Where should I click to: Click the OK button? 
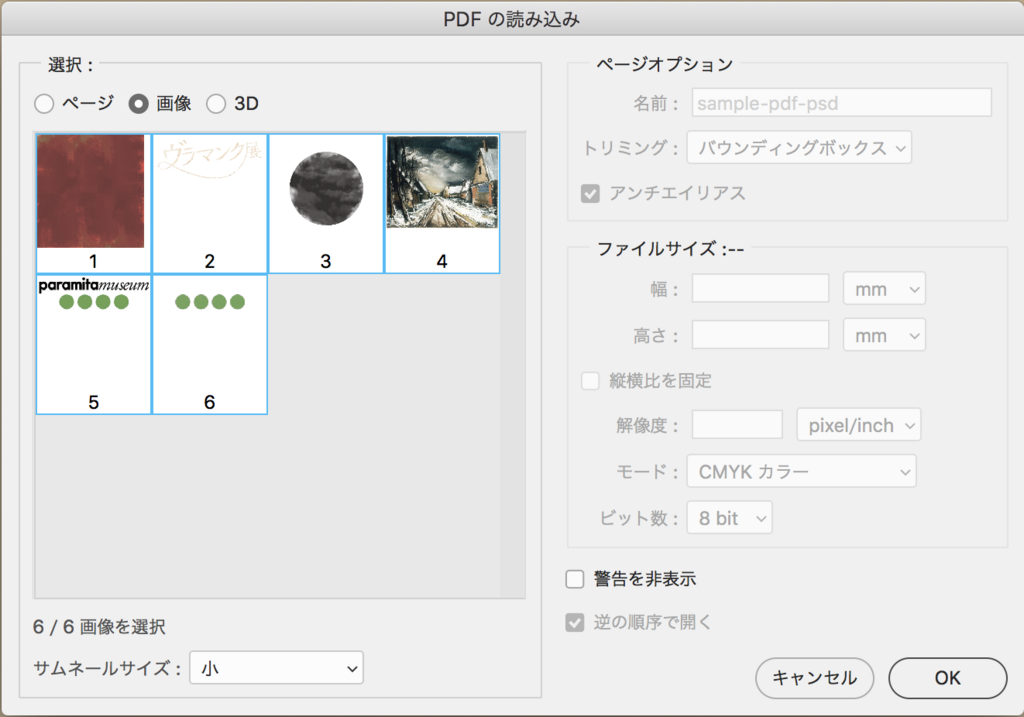point(948,678)
